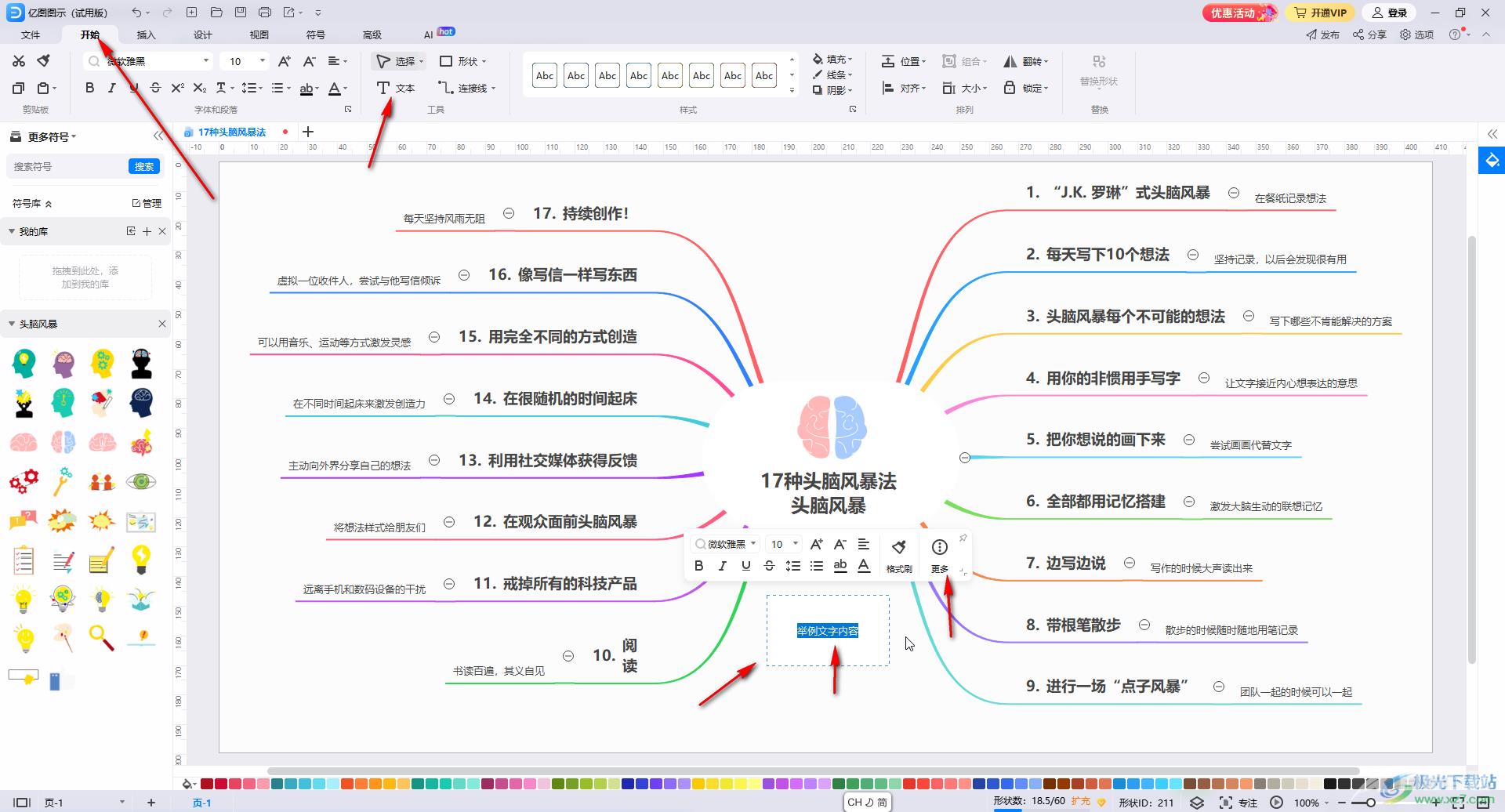Screen dimensions: 1505x812
Task: Select the magnifying glass symbol
Action: 102,637
